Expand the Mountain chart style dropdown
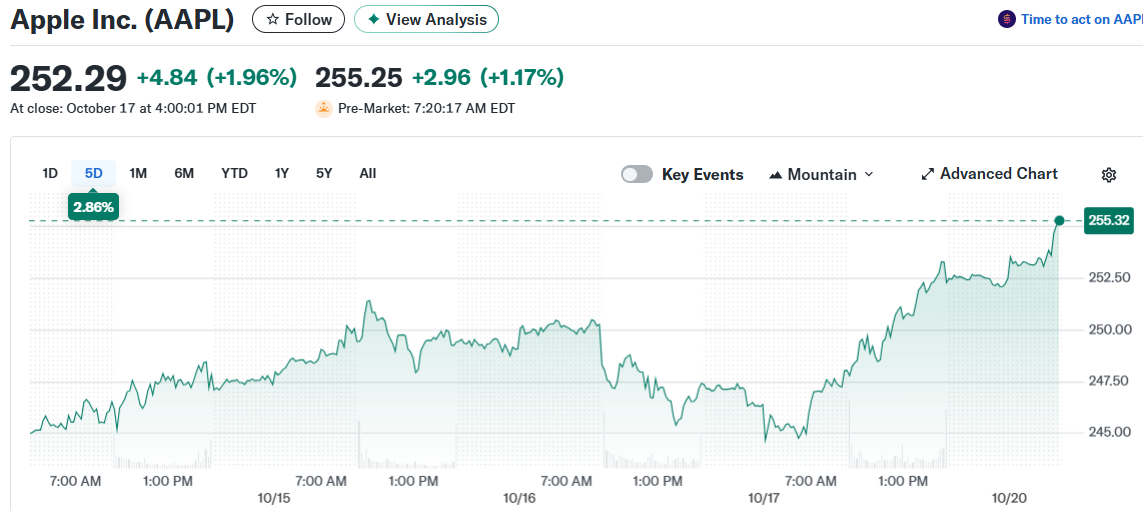The height and width of the screenshot is (511, 1143). coord(821,174)
